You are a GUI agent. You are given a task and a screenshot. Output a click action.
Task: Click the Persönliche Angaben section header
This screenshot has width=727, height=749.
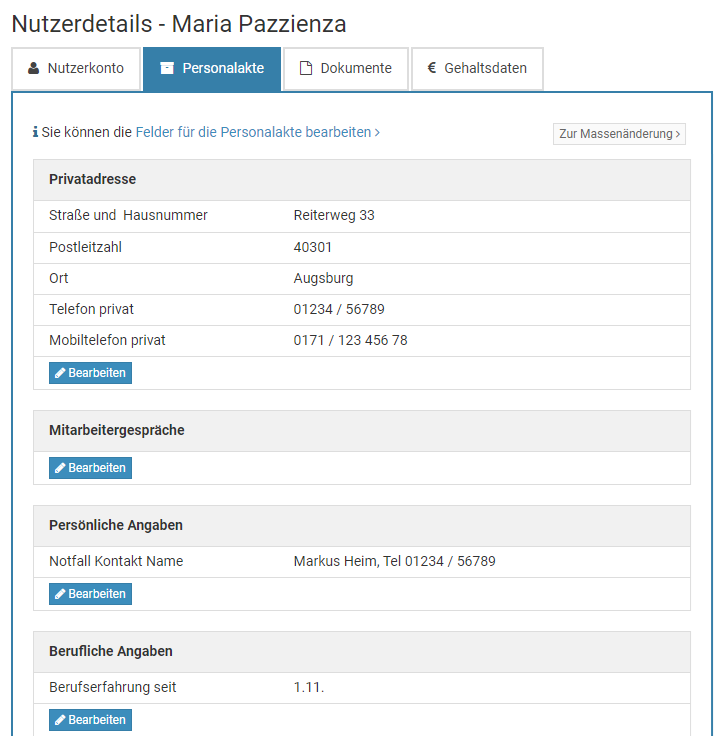click(116, 526)
